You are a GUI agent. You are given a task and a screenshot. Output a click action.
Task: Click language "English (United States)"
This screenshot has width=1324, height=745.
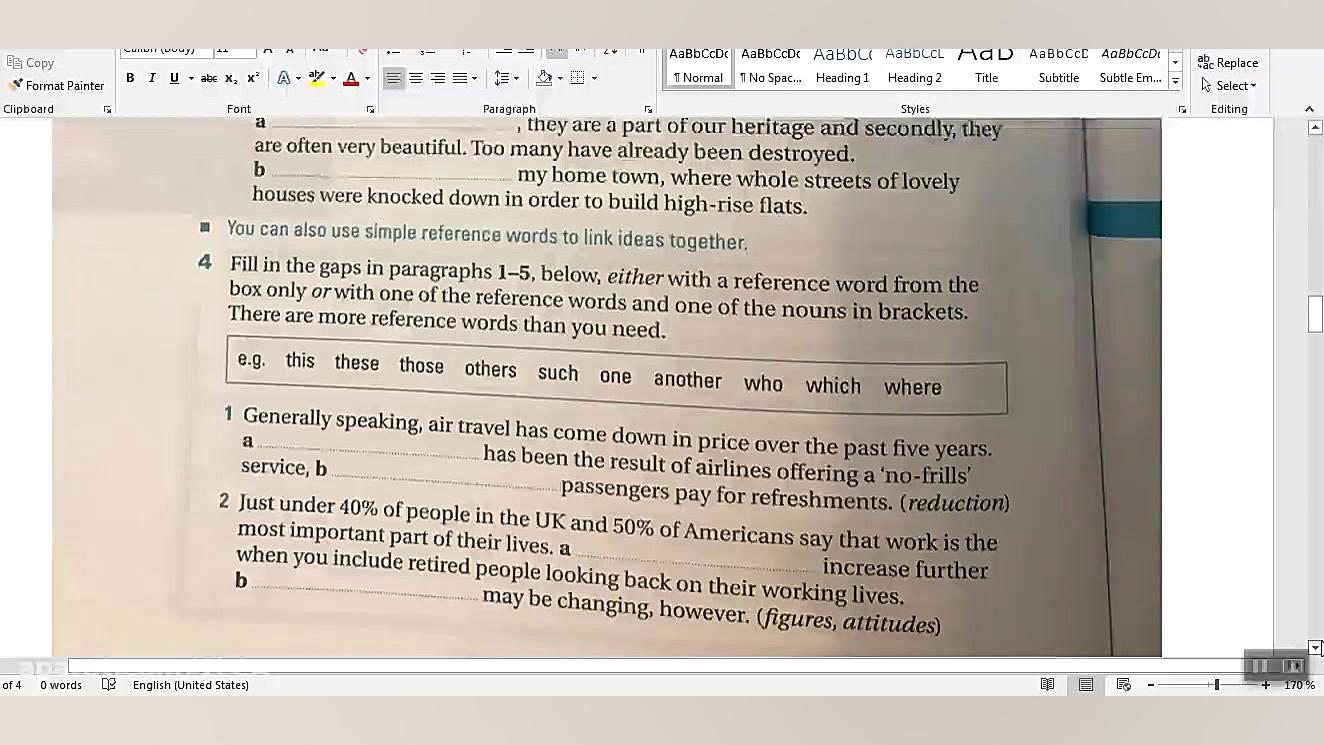point(191,685)
